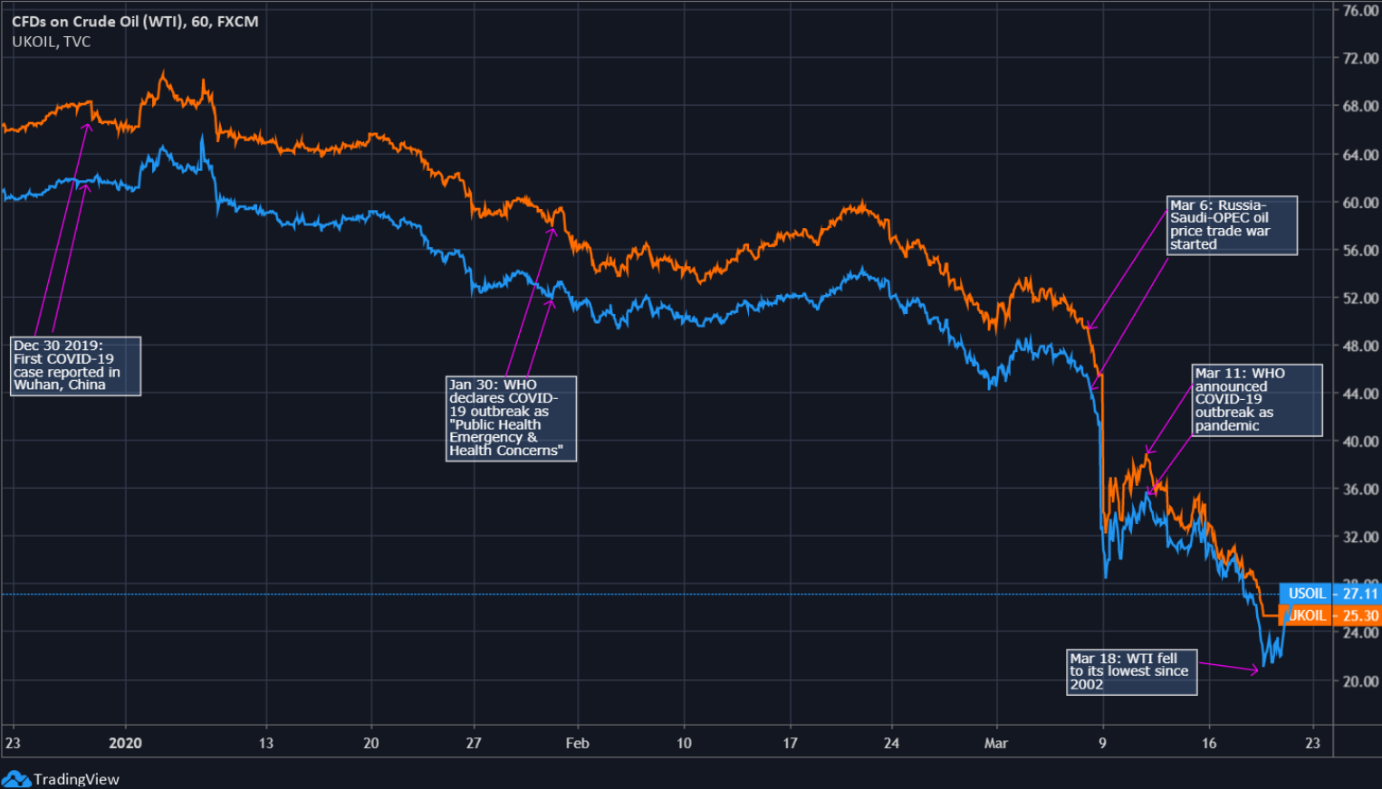The image size is (1382, 789).
Task: Open the TradingView text link
Action: pos(76,778)
